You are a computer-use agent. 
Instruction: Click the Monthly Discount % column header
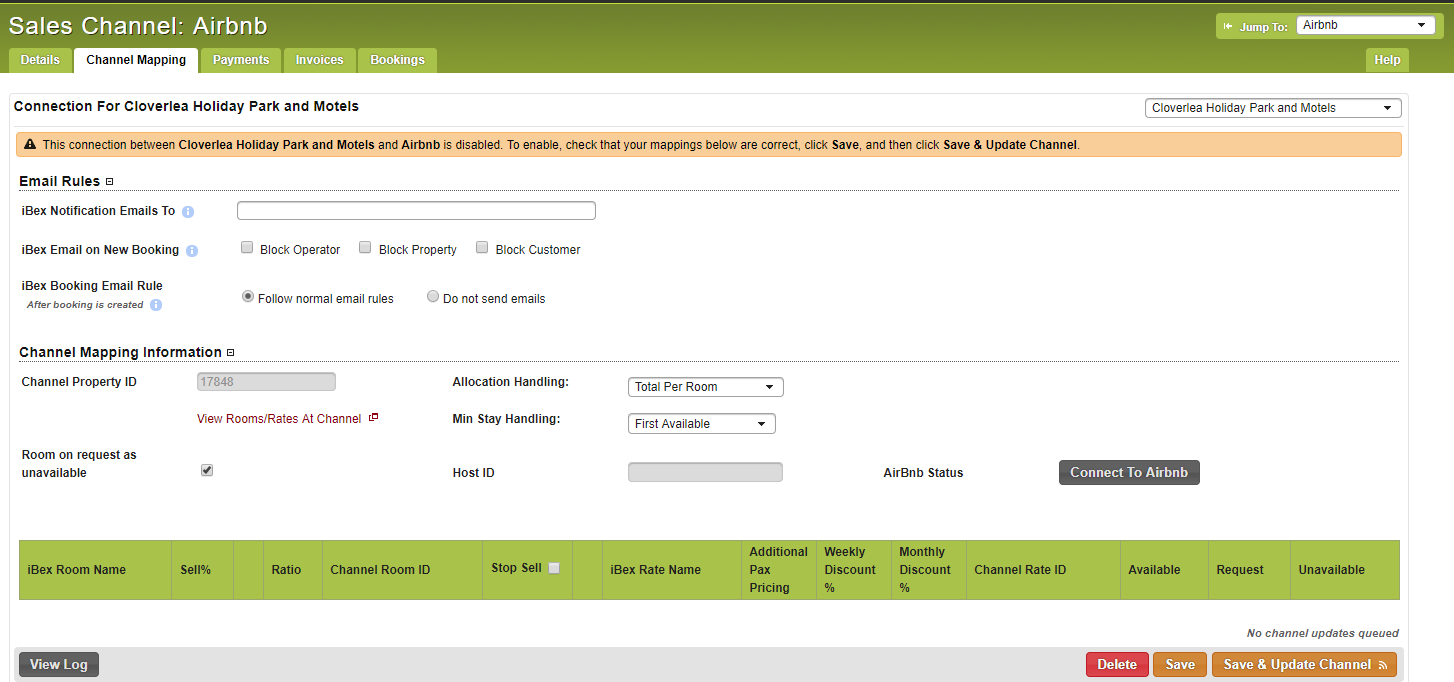928,570
